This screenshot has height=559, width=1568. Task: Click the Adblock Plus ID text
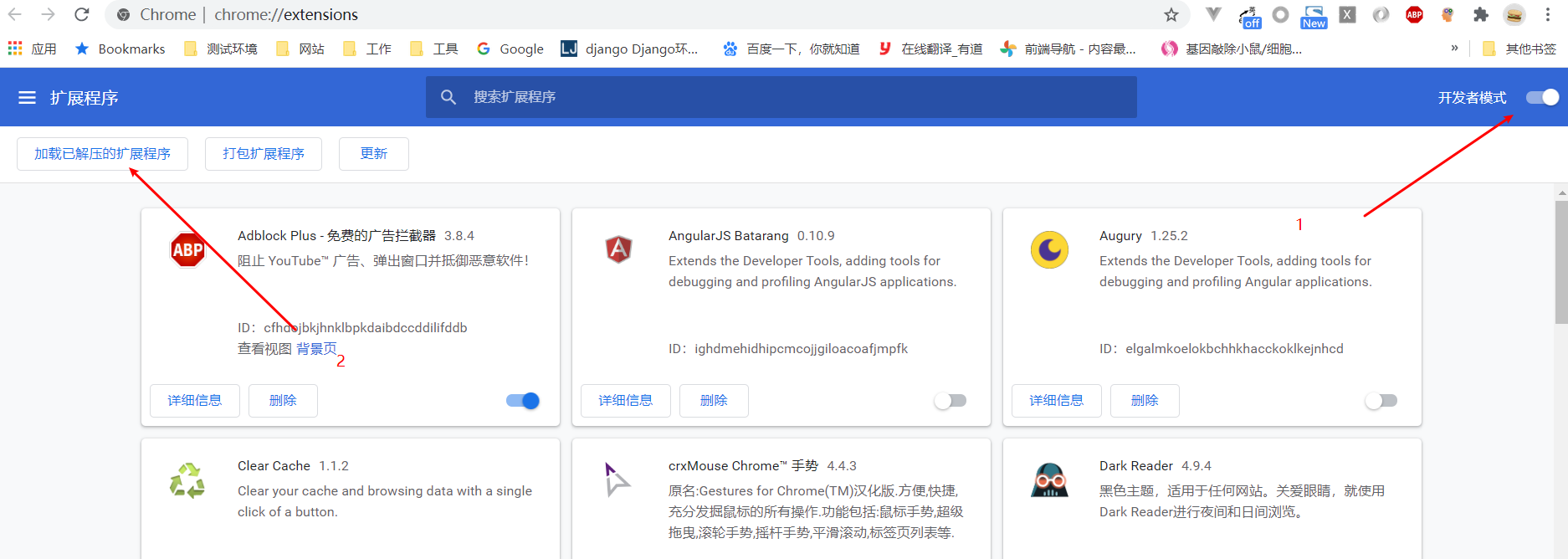[x=352, y=328]
